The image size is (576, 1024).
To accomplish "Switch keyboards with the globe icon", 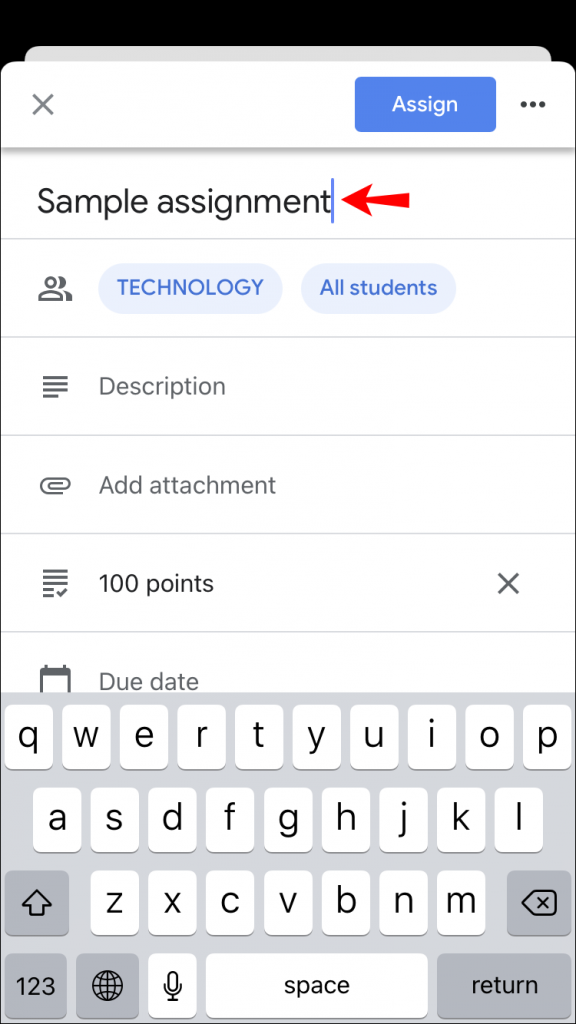I will pos(107,986).
